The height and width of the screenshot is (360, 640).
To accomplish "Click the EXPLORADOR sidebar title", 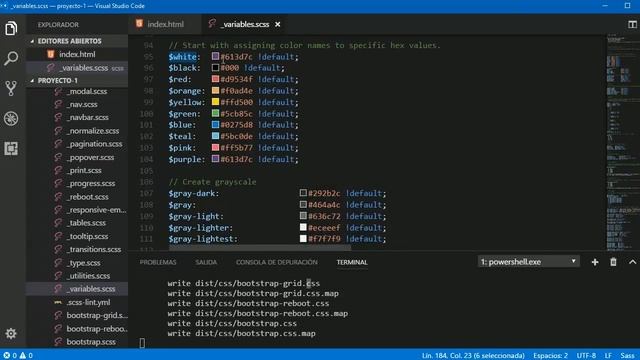I will point(58,25).
